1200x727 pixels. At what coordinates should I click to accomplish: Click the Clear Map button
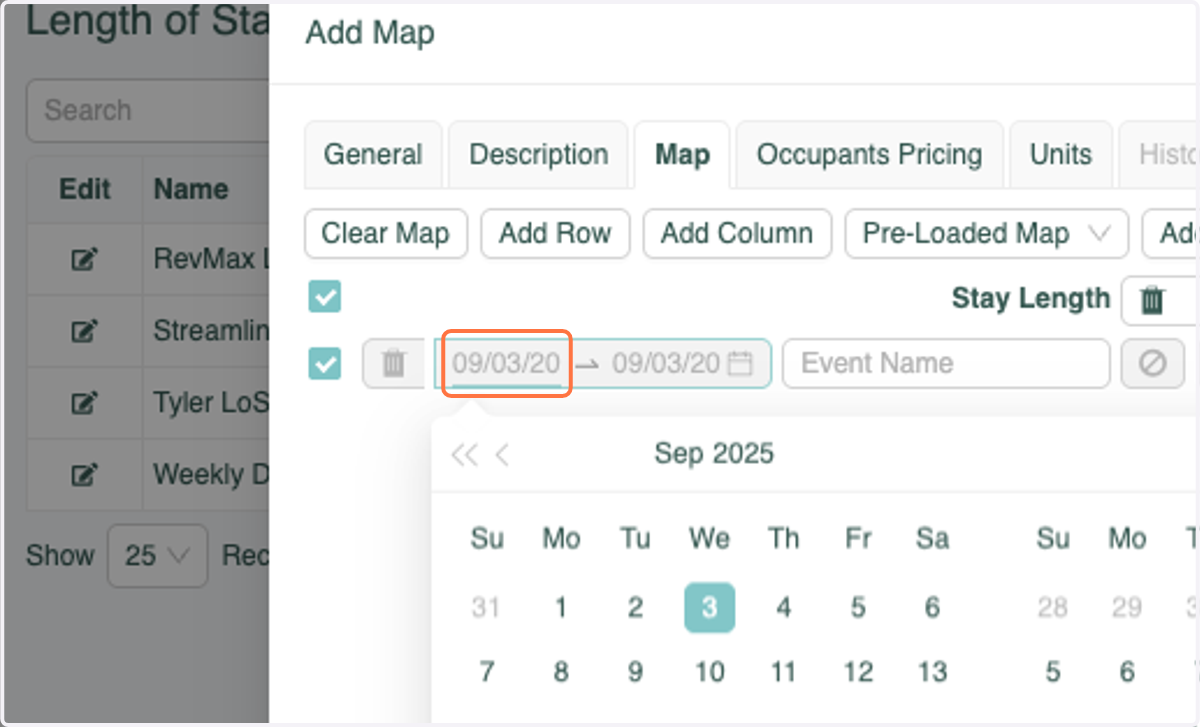[x=386, y=234]
